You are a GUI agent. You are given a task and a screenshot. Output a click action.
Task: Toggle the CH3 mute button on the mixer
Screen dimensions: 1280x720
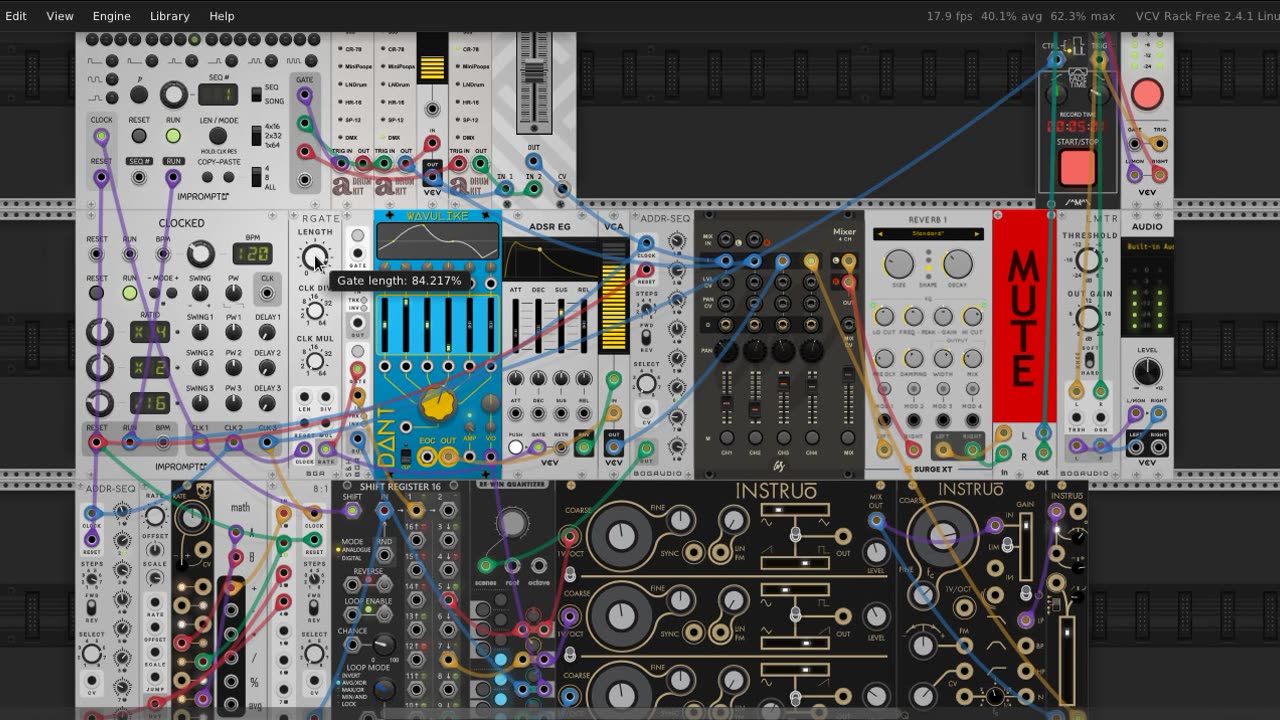click(x=783, y=439)
